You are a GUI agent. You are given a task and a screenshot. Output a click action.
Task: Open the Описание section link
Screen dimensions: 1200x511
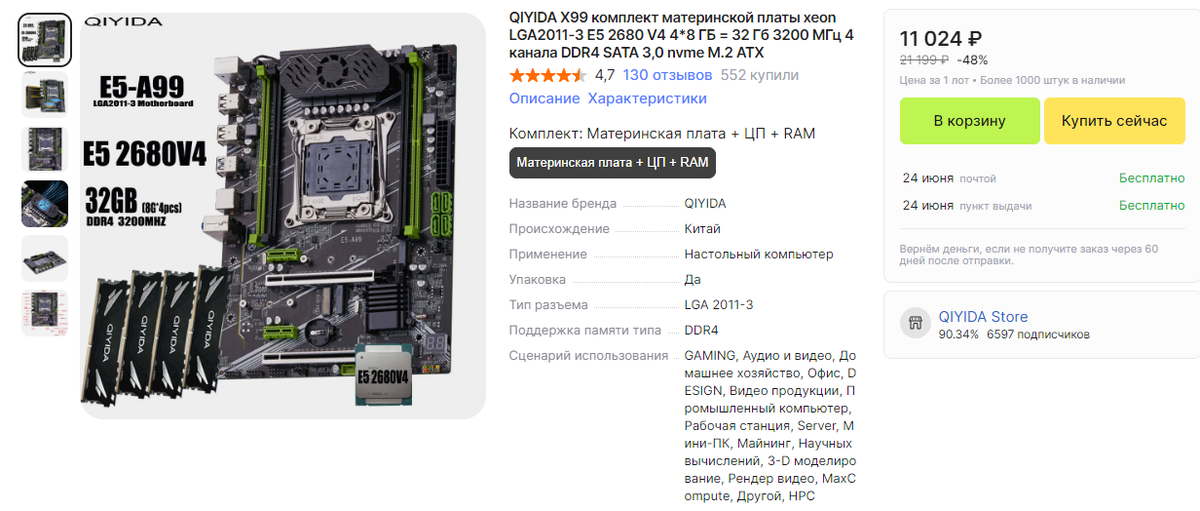point(544,99)
